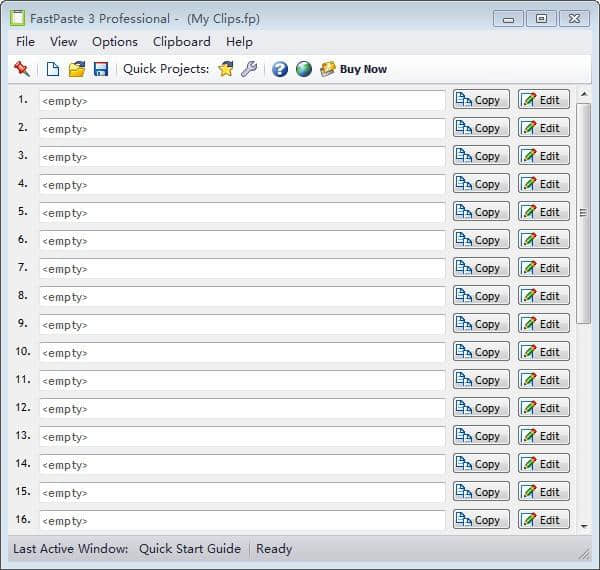Click the globe website icon
600x570 pixels.
(x=303, y=69)
